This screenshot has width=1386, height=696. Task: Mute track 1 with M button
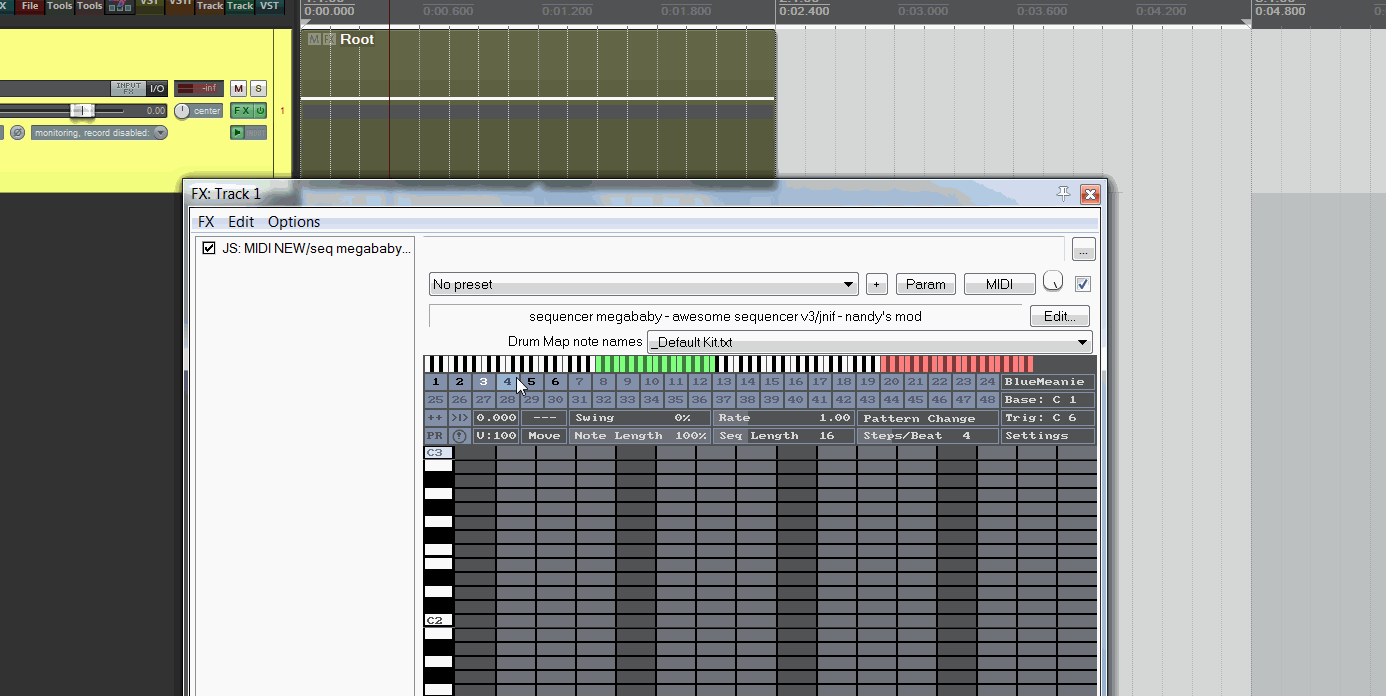coord(238,89)
